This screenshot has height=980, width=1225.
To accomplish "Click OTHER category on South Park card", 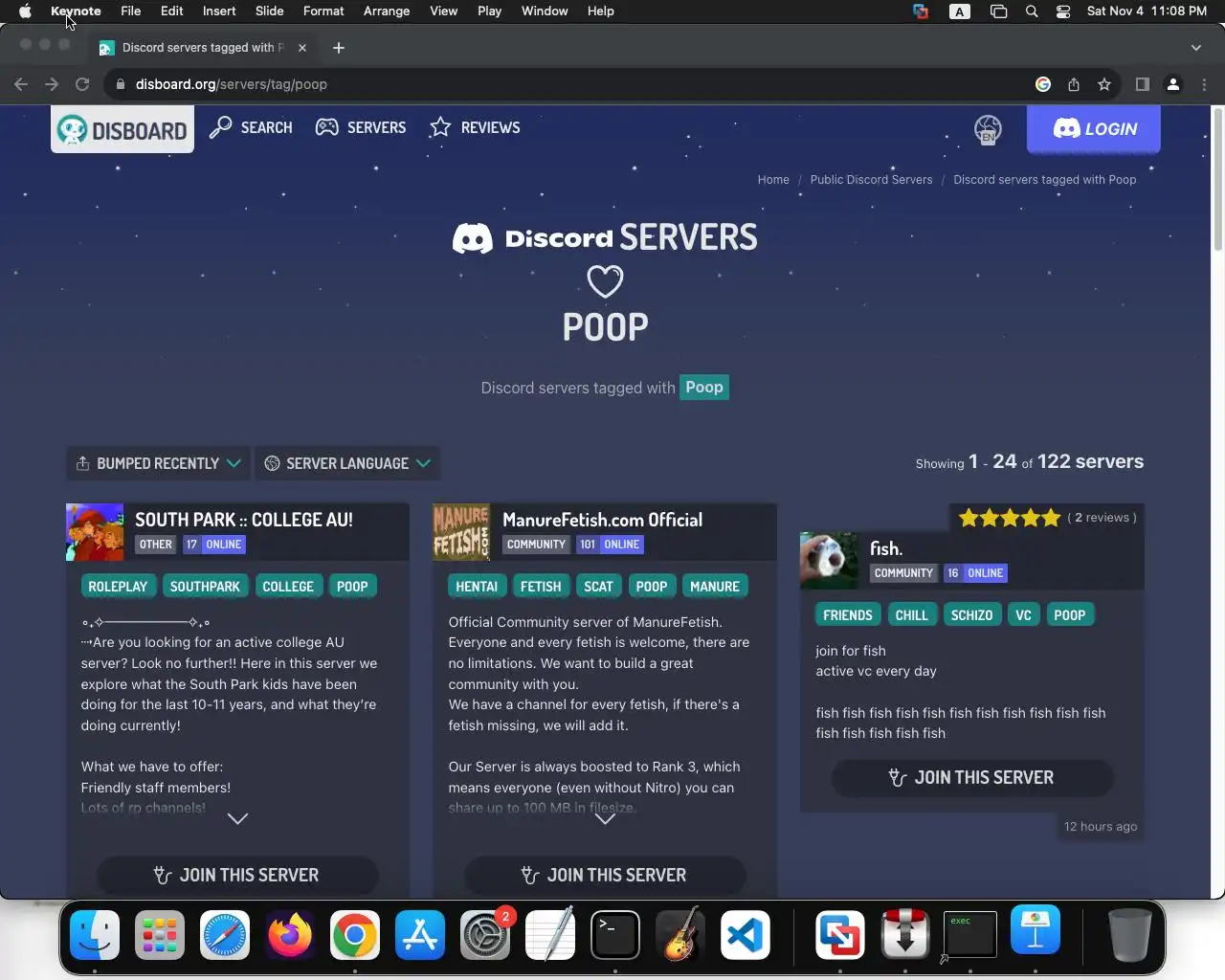I will [x=156, y=545].
